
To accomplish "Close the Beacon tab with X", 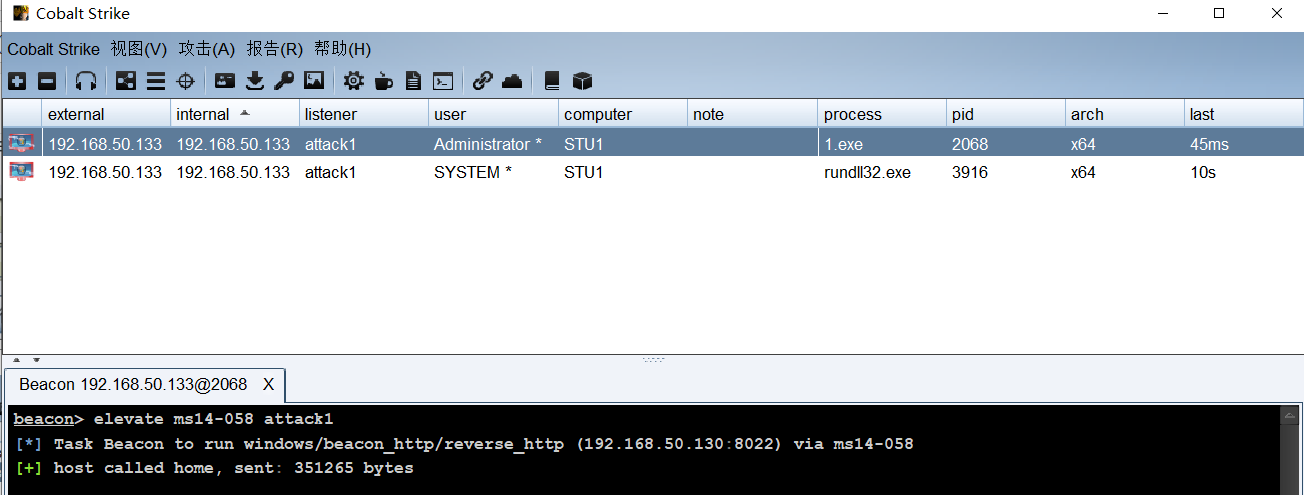I will click(268, 385).
